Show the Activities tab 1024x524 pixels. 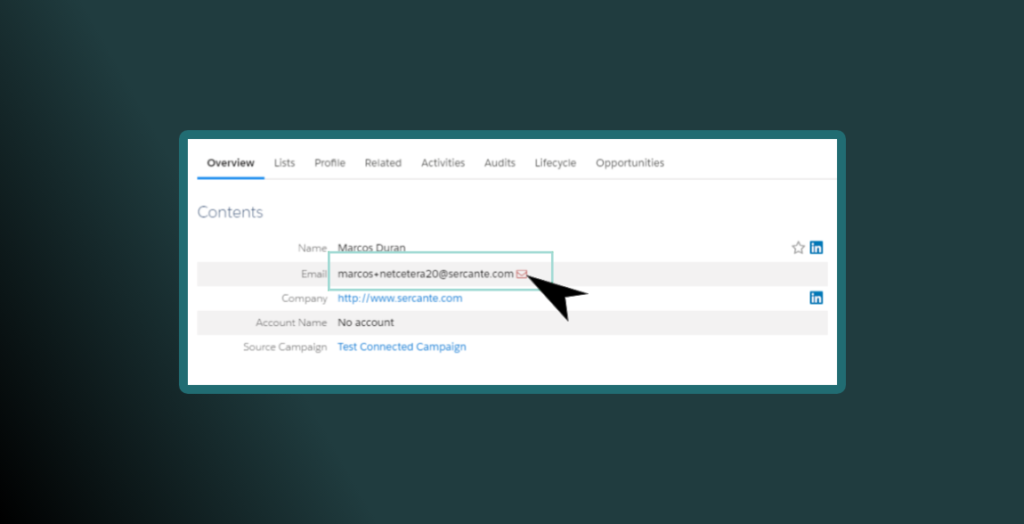(443, 163)
